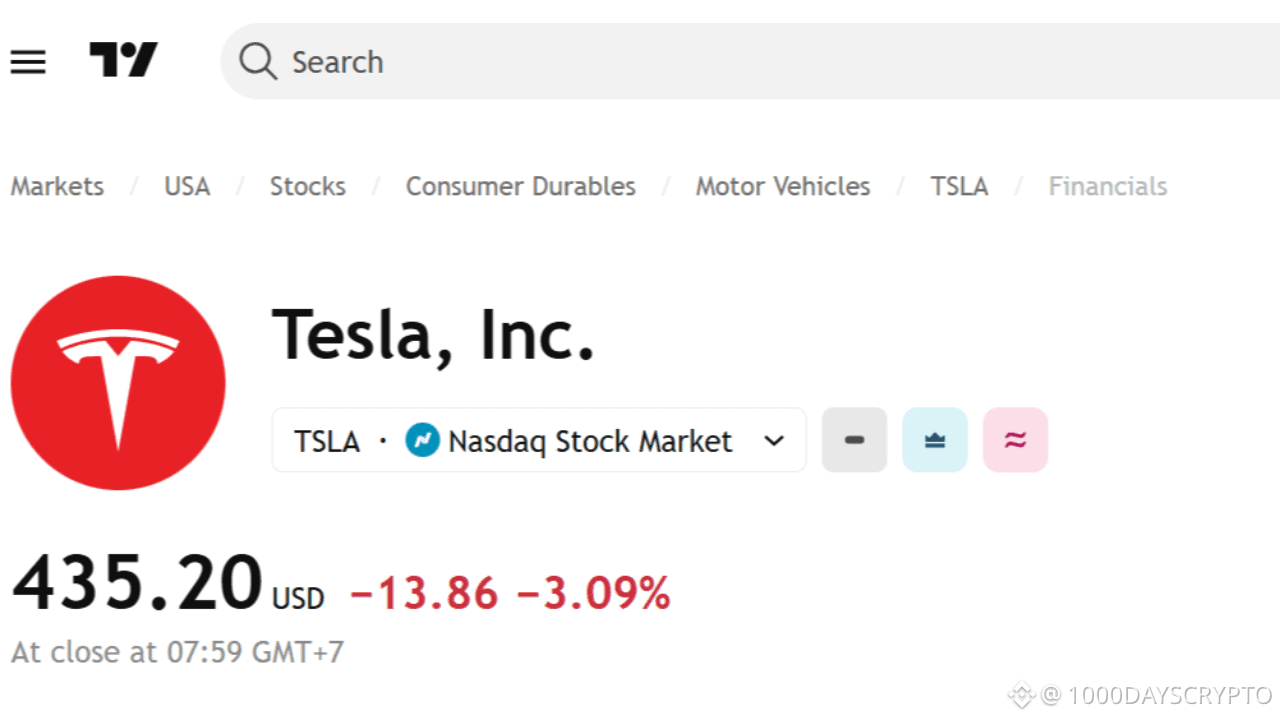The image size is (1280, 720).
Task: Expand the TSLA Nasdaq Stock Market dropdown
Action: point(774,440)
